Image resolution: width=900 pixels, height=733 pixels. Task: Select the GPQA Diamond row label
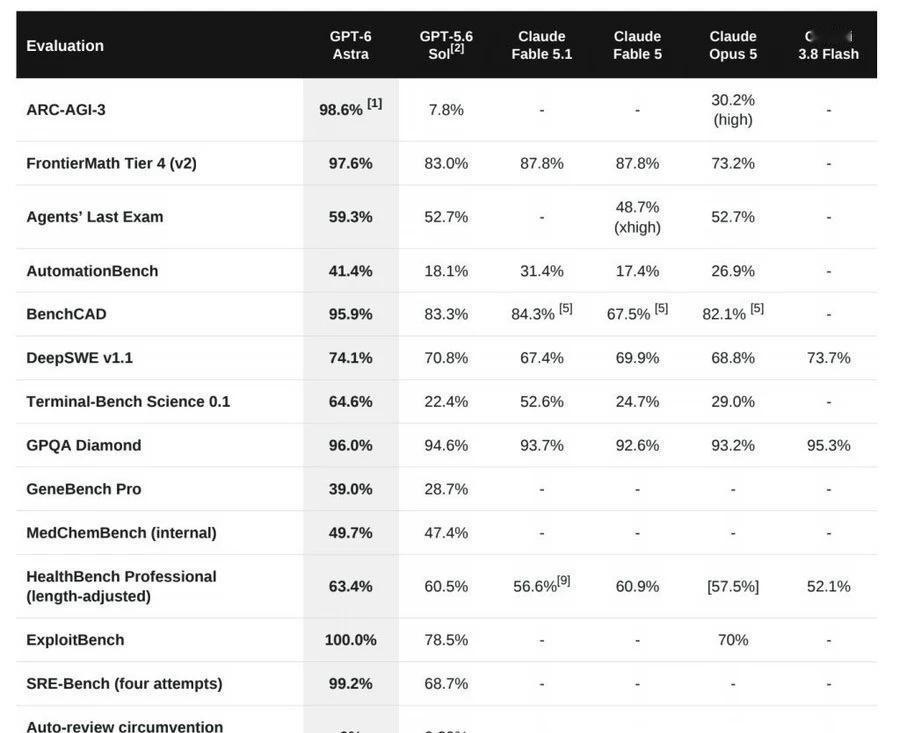pyautogui.click(x=84, y=445)
